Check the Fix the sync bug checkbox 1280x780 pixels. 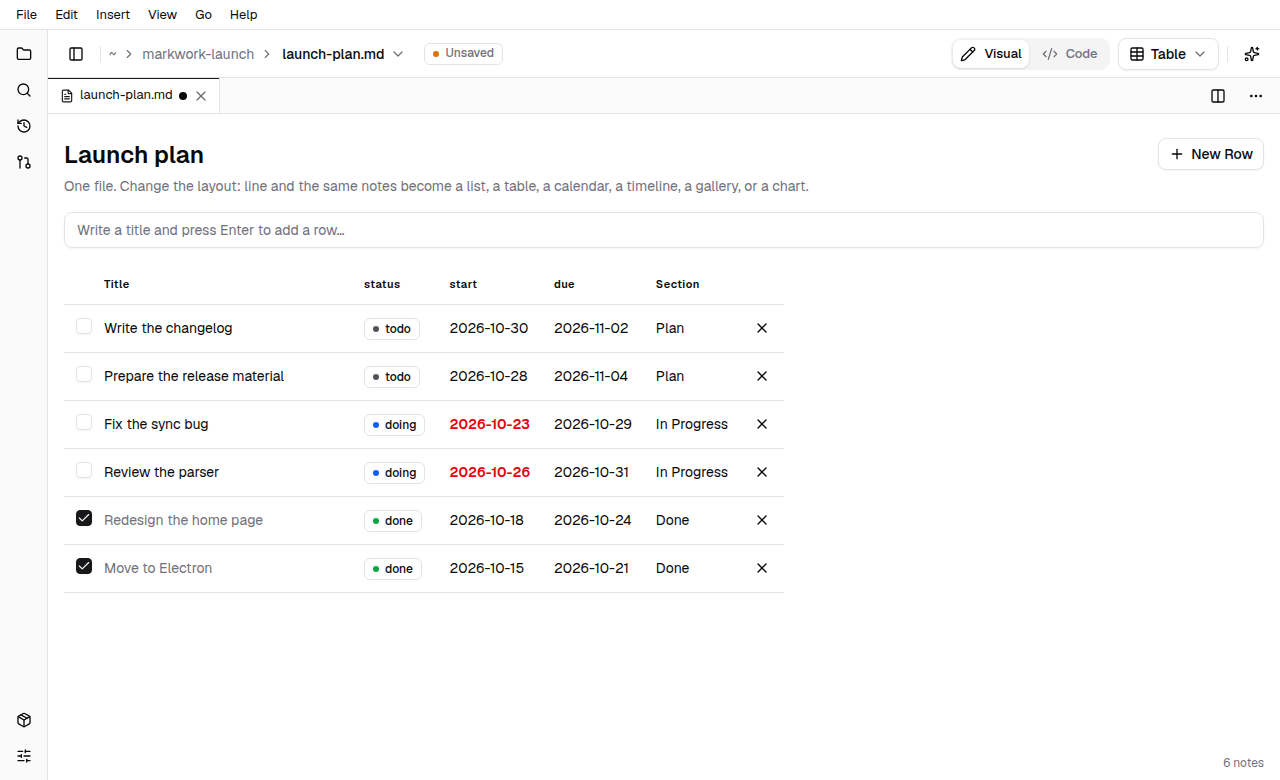click(x=84, y=422)
